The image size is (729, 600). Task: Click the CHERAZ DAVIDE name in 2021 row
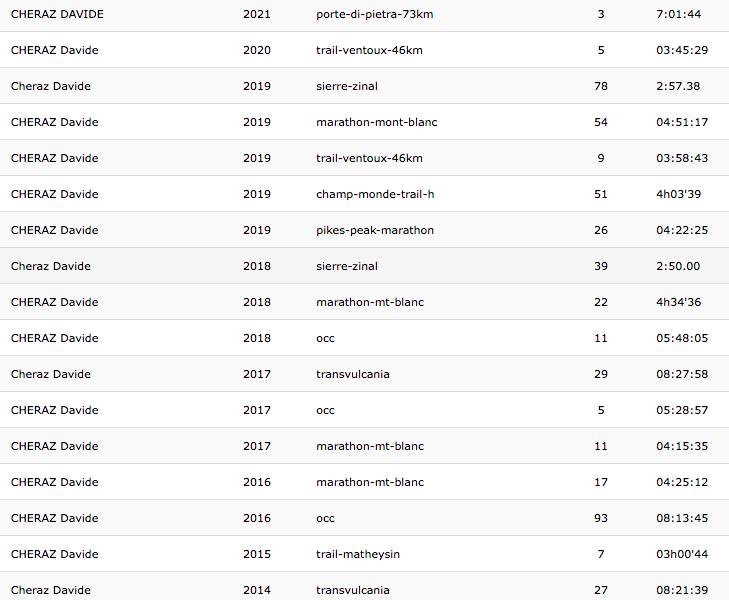(57, 14)
